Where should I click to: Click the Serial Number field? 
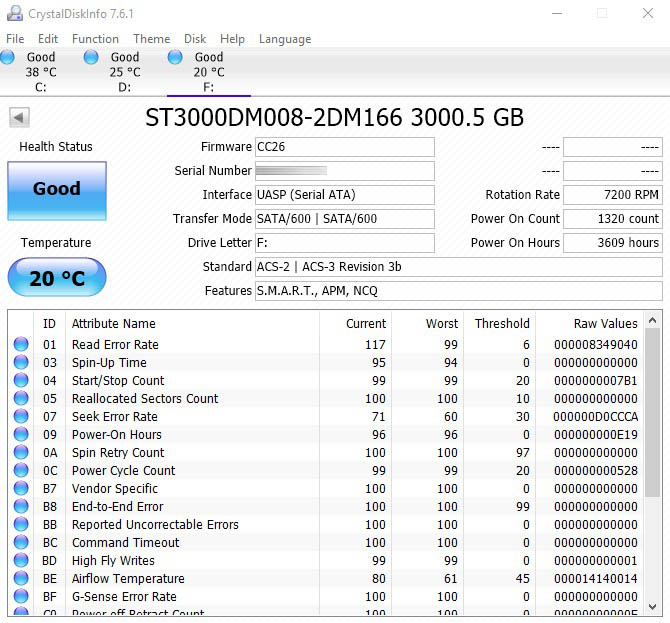[345, 171]
